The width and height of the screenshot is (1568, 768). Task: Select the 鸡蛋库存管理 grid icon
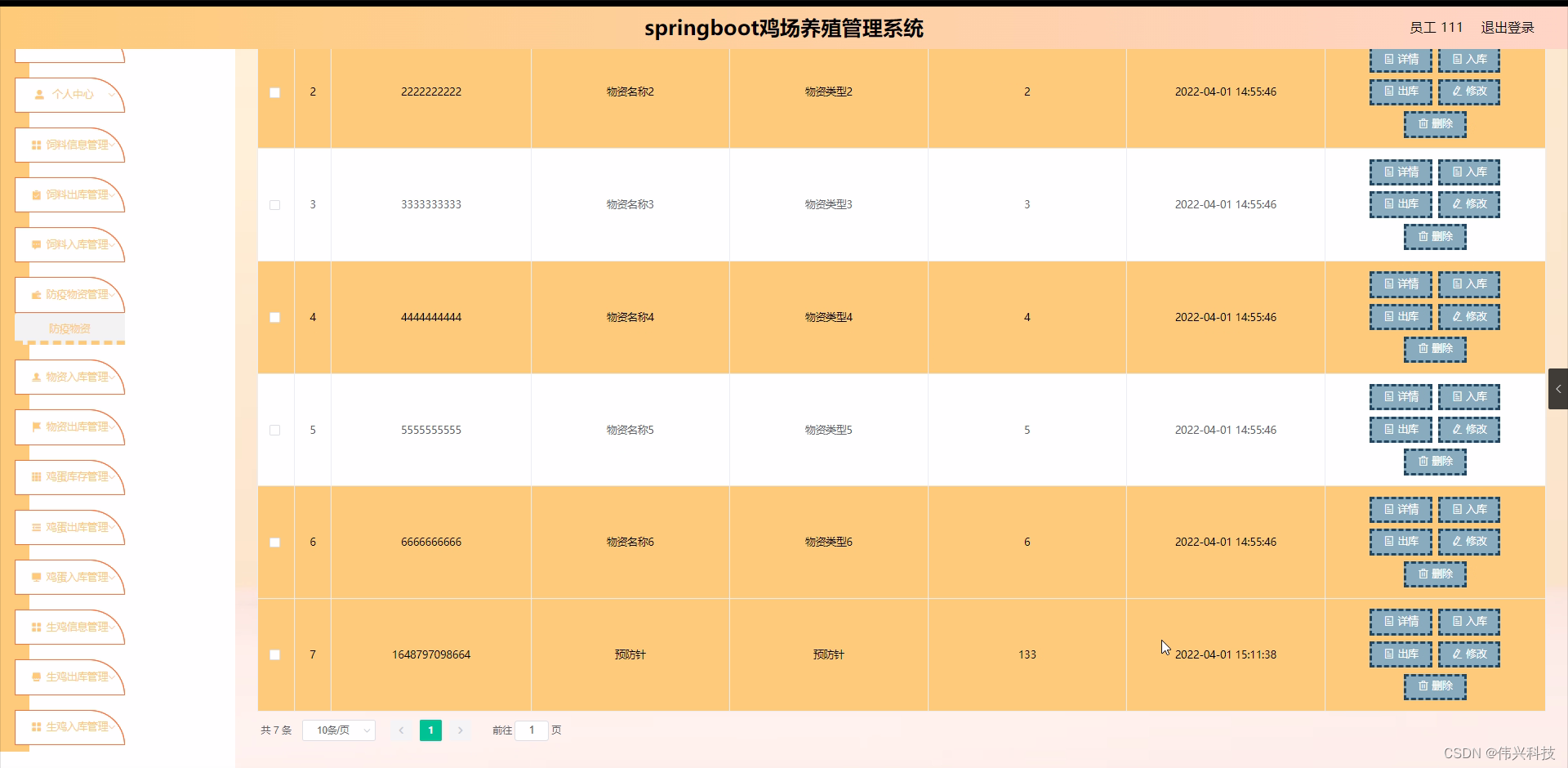(35, 477)
